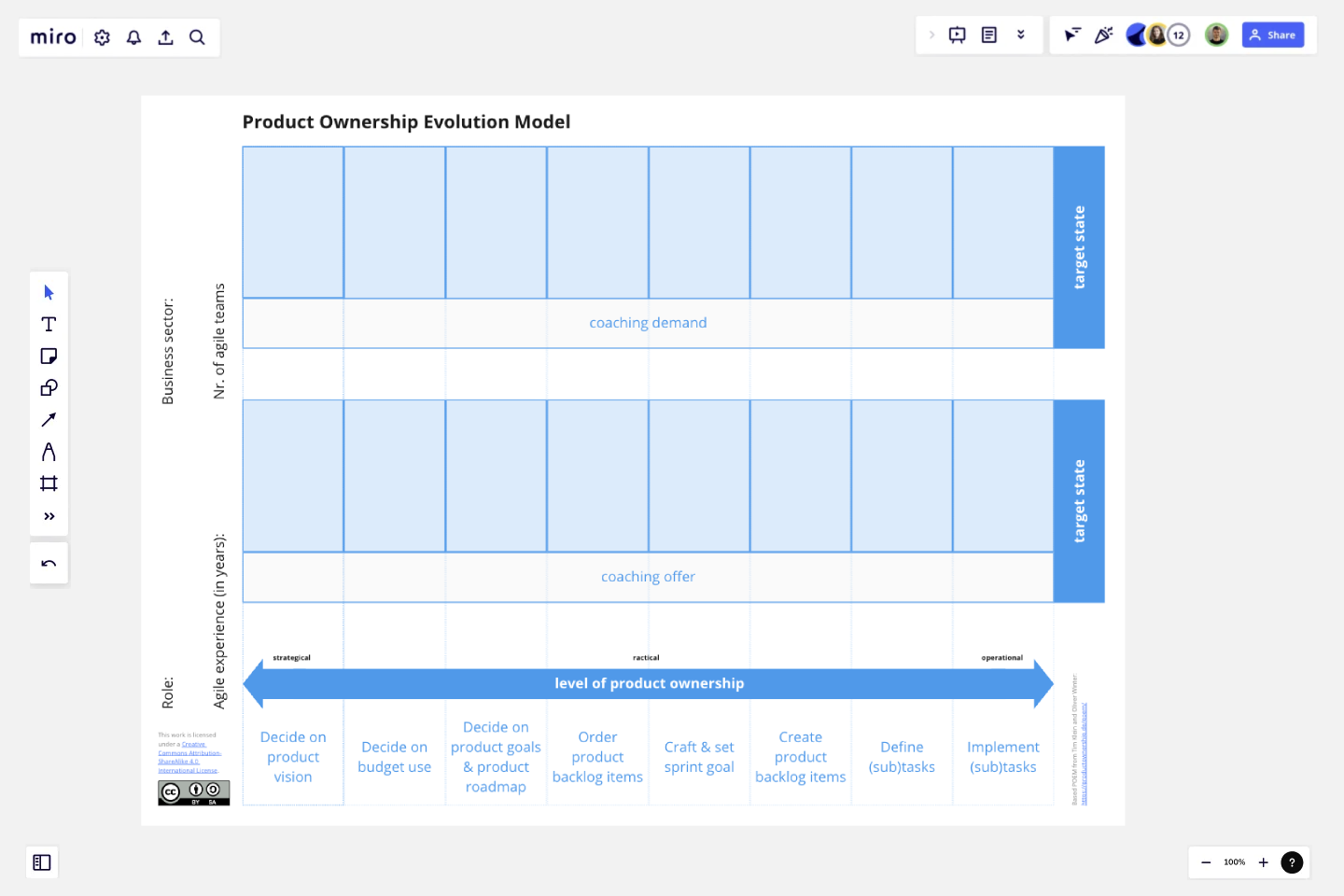Open board search

(x=197, y=37)
